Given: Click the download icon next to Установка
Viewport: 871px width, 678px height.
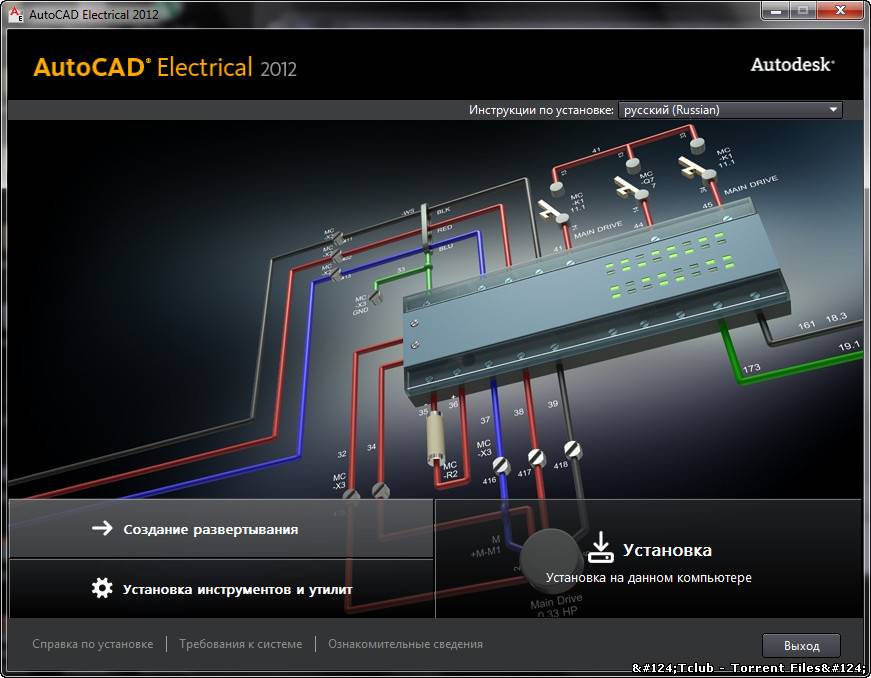Looking at the screenshot, I should click(x=599, y=547).
